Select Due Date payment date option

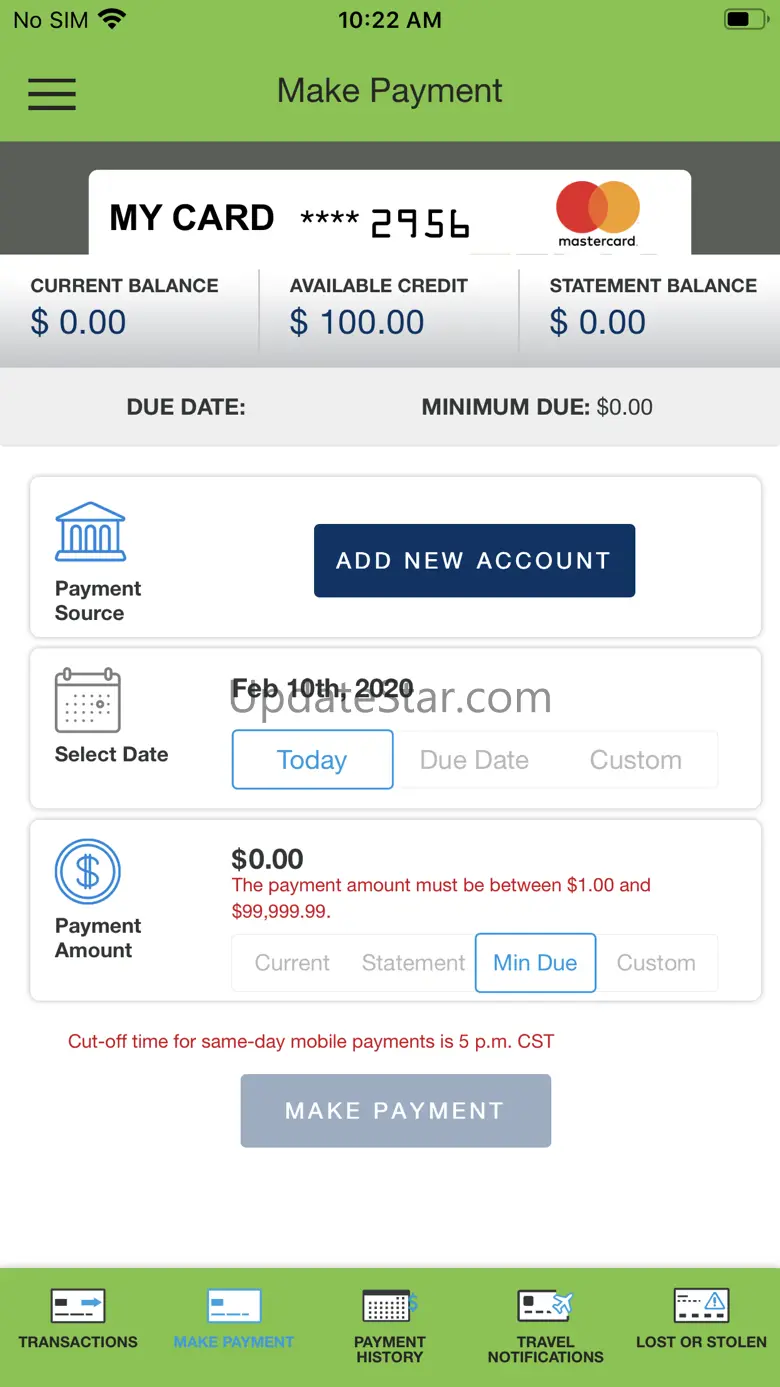coord(474,760)
